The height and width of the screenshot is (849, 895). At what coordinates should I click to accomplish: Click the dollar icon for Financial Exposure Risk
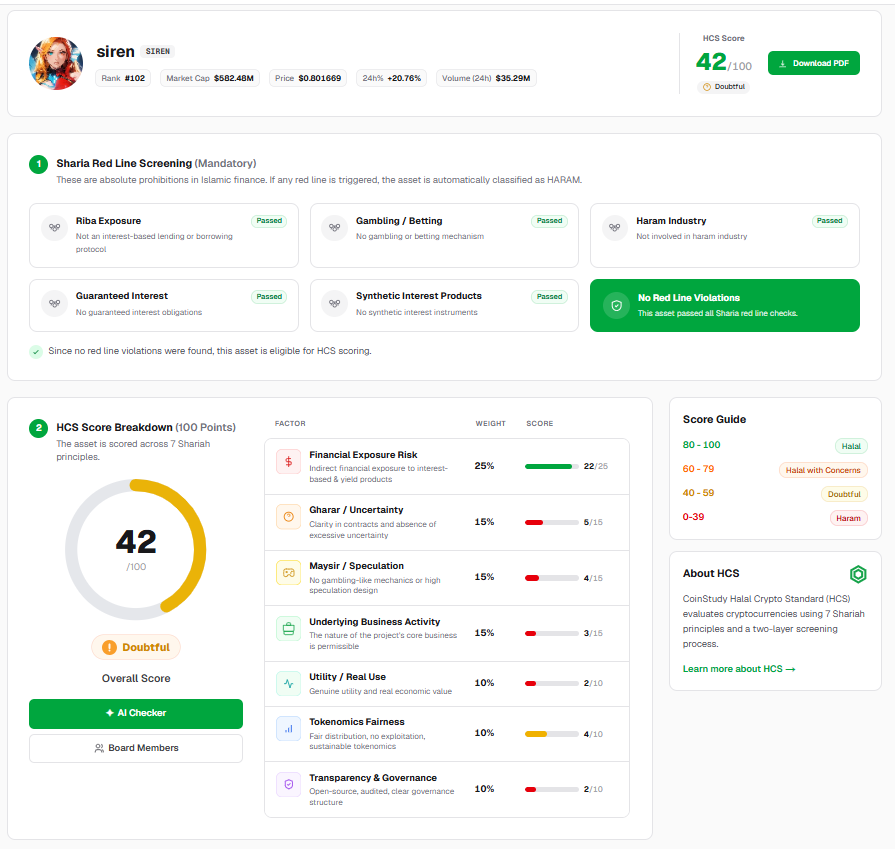coord(288,461)
